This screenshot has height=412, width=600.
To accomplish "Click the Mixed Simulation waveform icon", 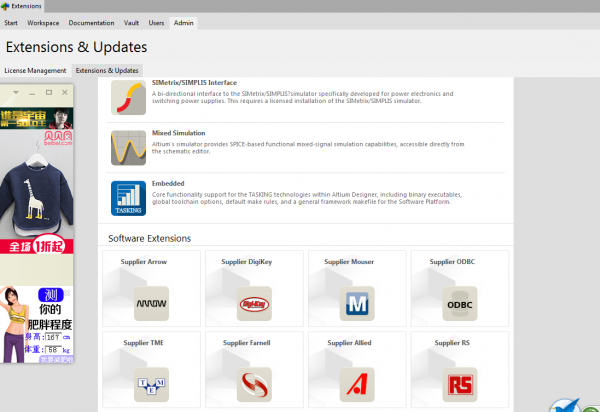I will (129, 148).
